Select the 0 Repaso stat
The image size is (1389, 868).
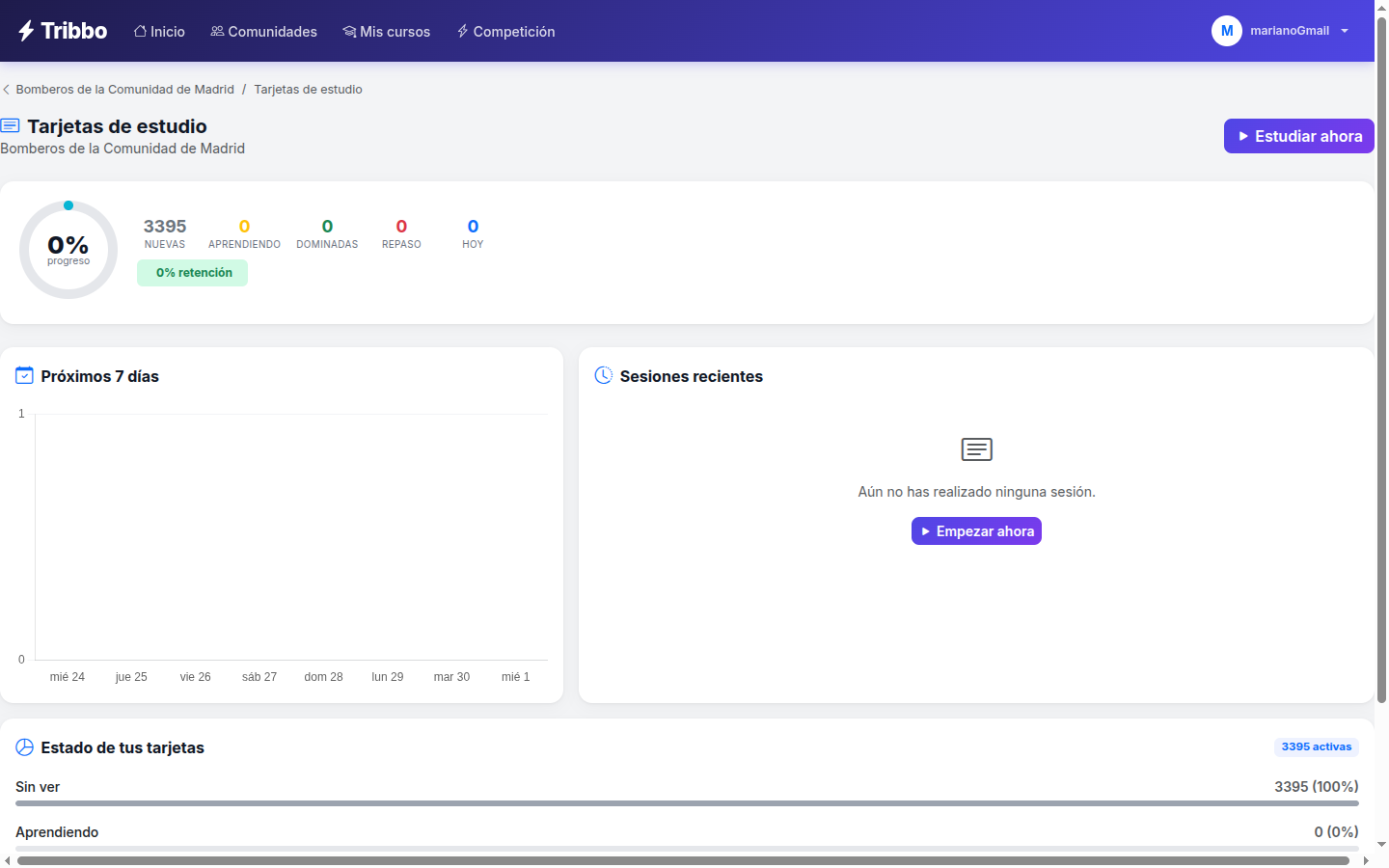tap(401, 233)
